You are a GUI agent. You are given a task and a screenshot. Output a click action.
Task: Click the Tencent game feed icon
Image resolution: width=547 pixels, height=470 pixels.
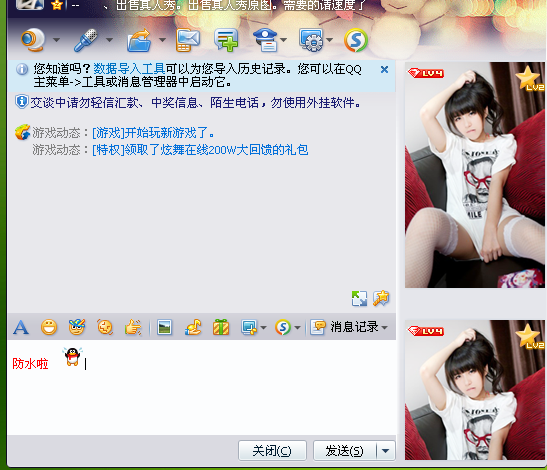click(23, 133)
